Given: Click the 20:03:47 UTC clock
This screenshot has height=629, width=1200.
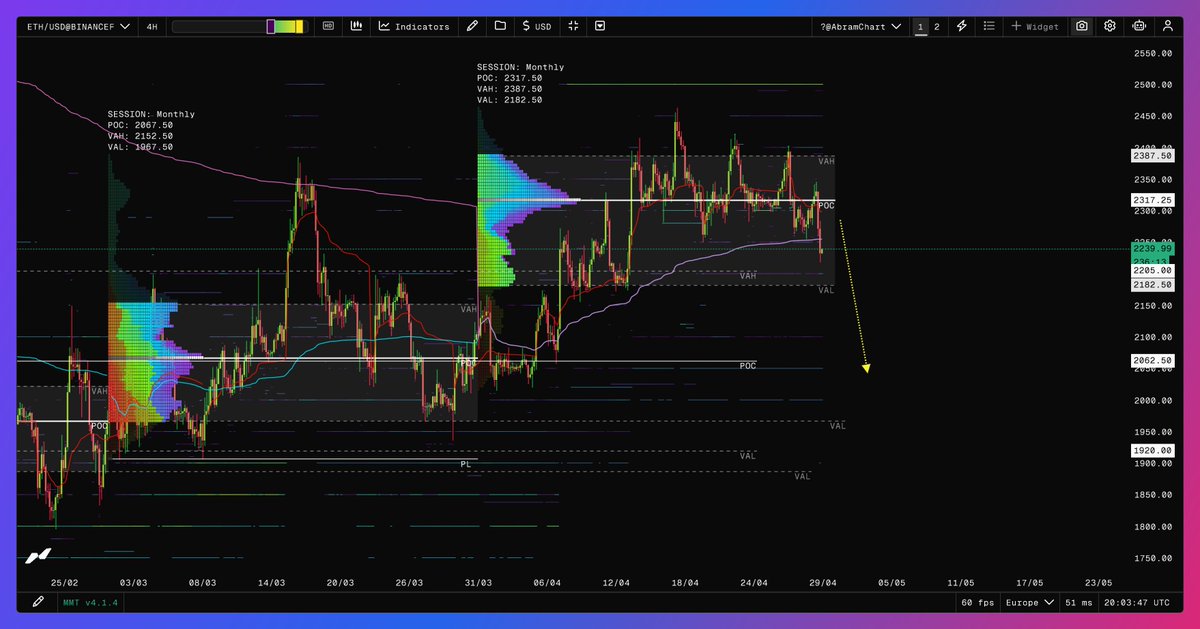Looking at the screenshot, I should [x=1139, y=603].
